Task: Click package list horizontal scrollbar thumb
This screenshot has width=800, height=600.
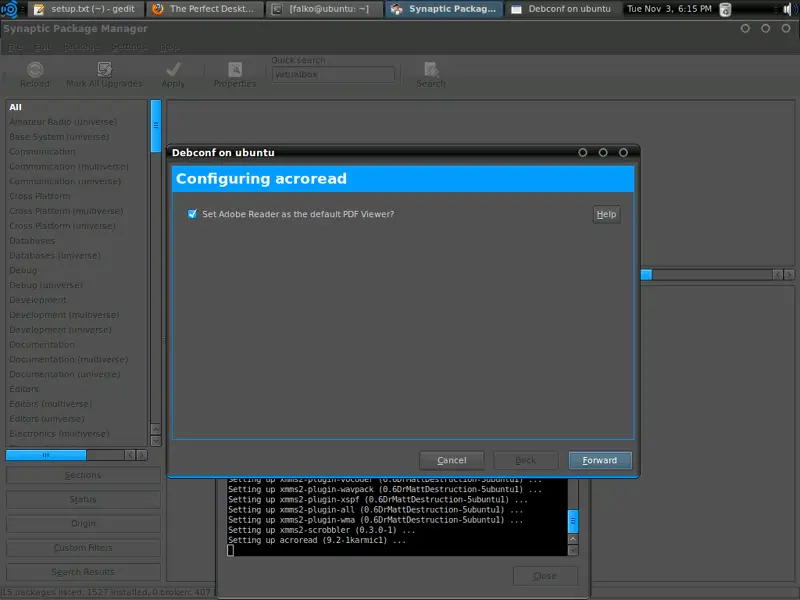Action: pyautogui.click(x=646, y=275)
